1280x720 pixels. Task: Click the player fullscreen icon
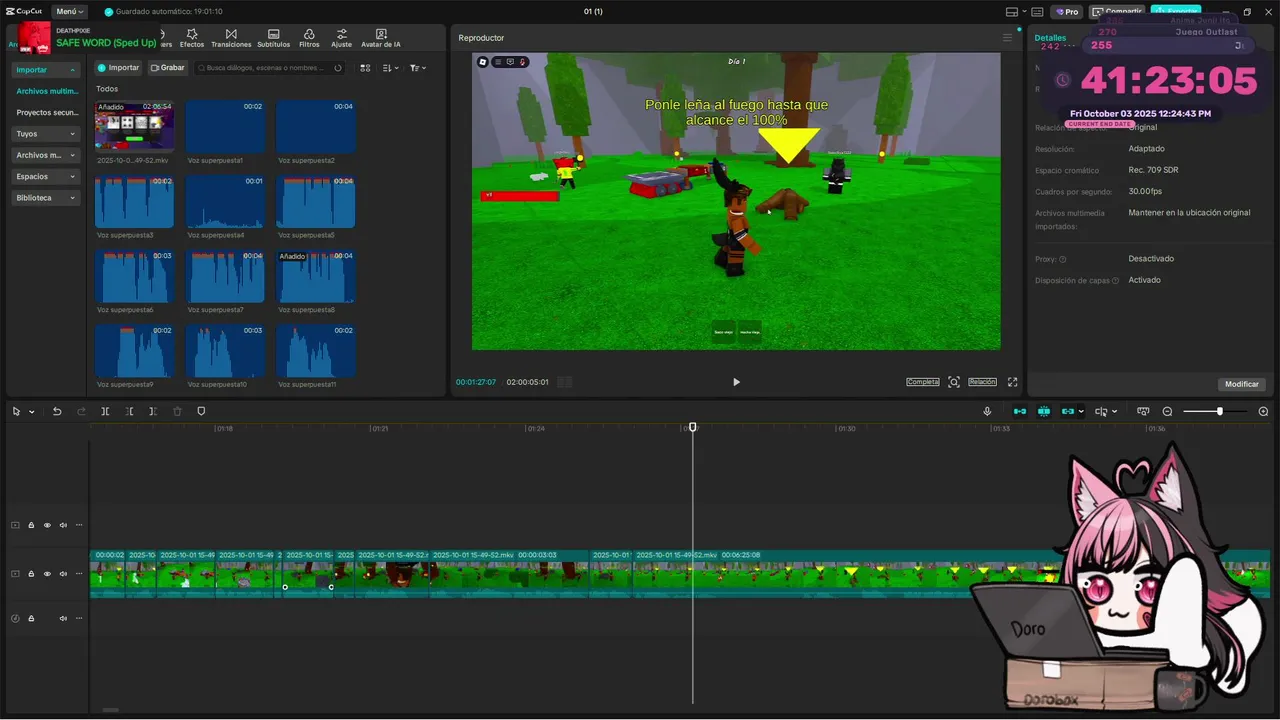click(1012, 382)
